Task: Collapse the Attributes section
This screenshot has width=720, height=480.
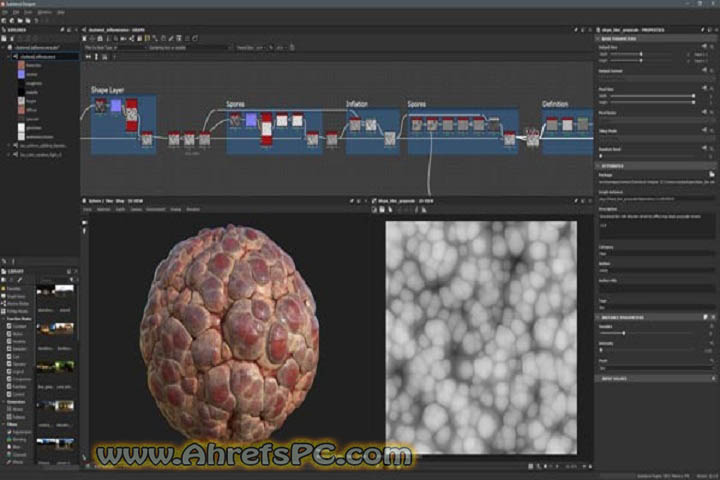Action: pos(598,166)
